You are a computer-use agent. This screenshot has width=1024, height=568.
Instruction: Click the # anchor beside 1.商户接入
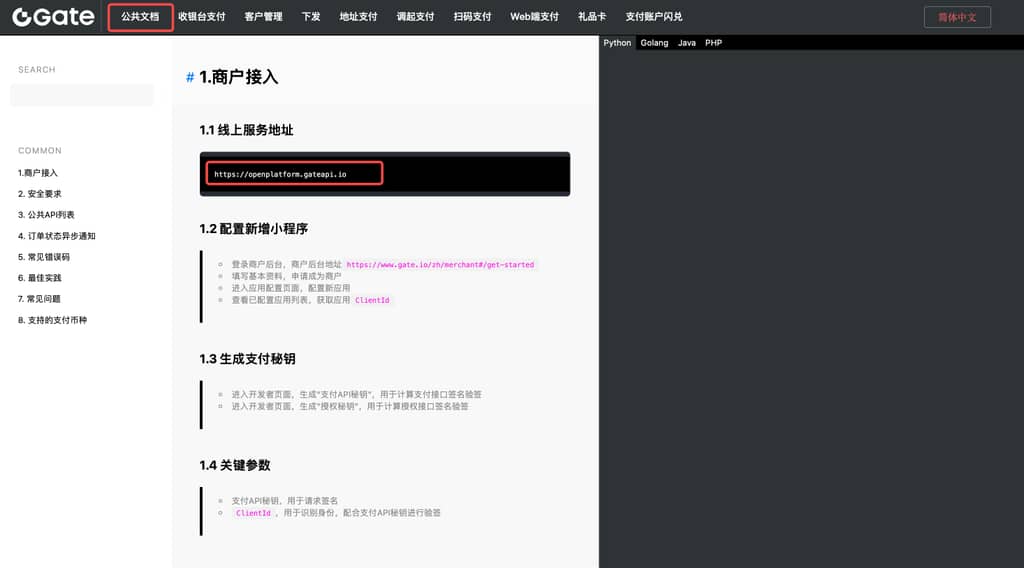(x=190, y=78)
